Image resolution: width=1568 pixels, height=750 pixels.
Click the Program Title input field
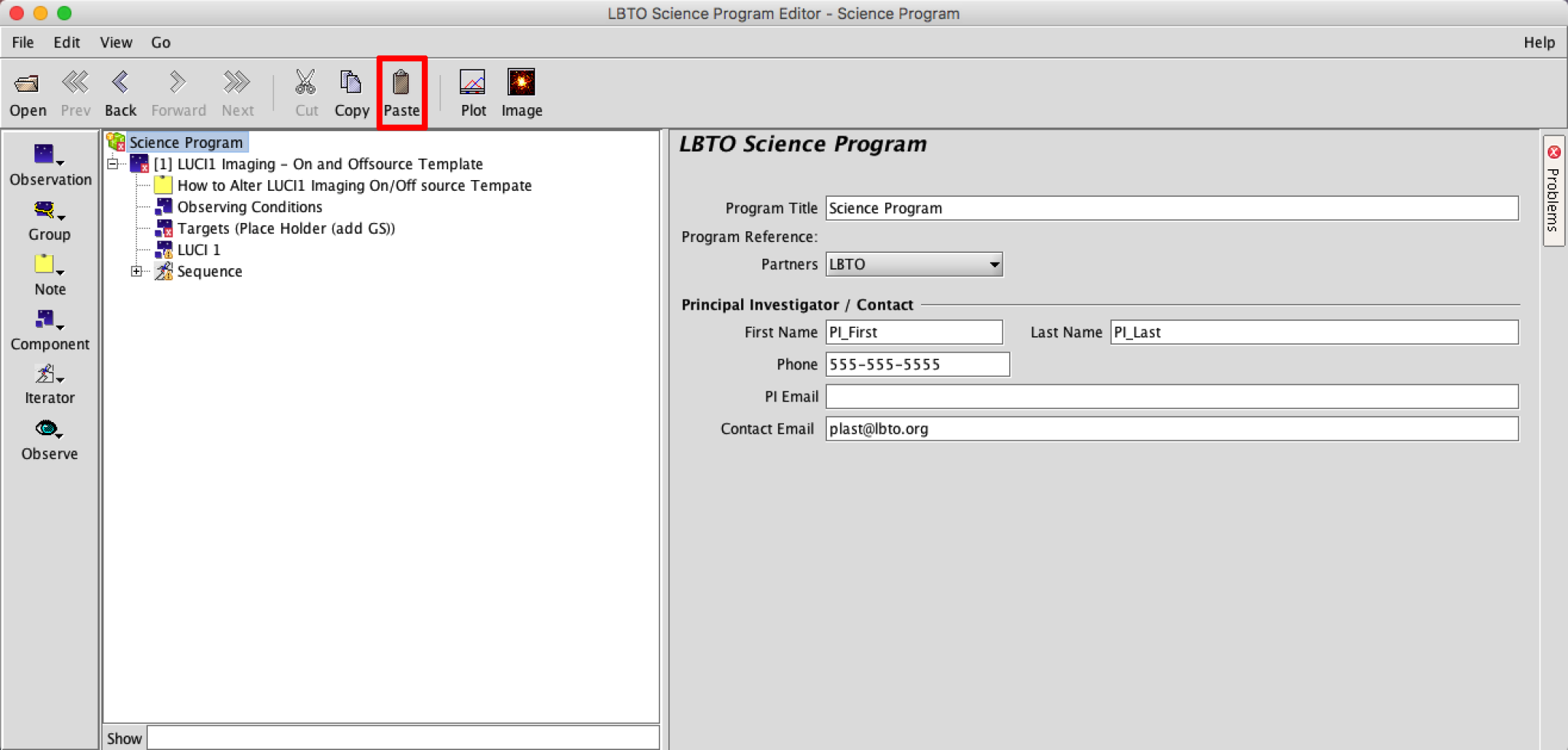[x=1172, y=208]
